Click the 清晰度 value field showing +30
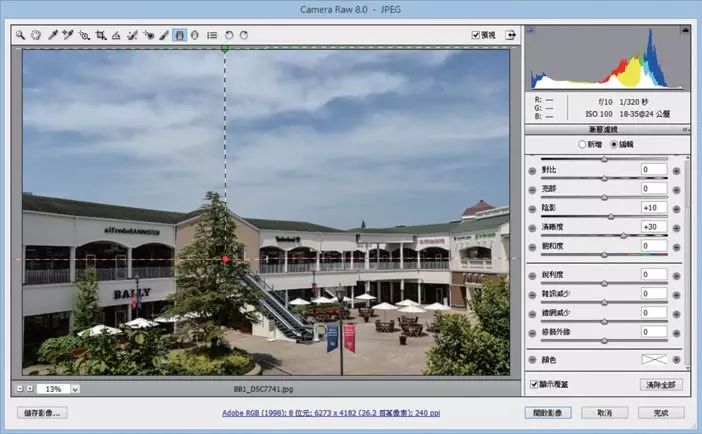This screenshot has width=702, height=434. point(654,227)
